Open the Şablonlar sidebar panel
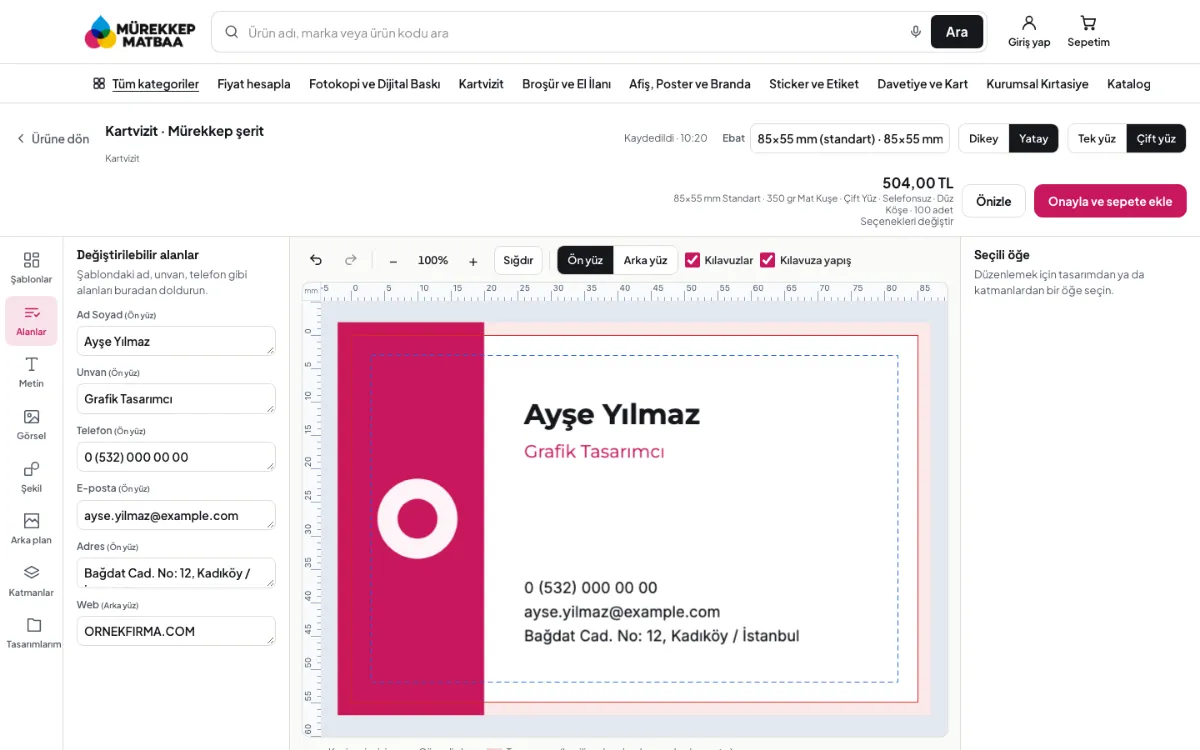This screenshot has height=750, width=1200. (x=31, y=267)
